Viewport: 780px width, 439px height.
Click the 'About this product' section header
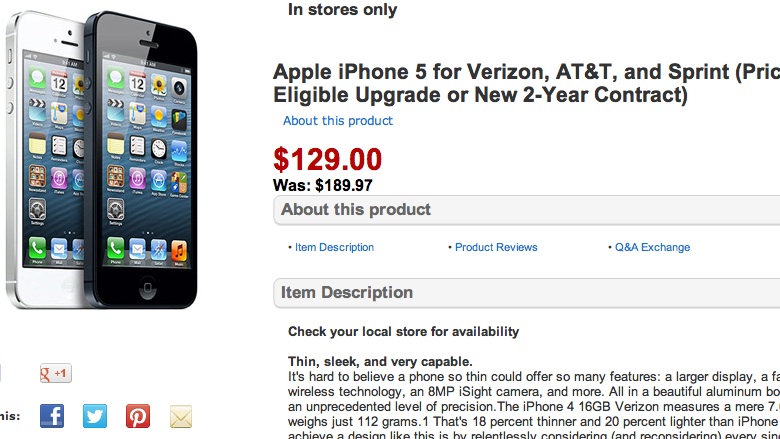[x=356, y=210]
